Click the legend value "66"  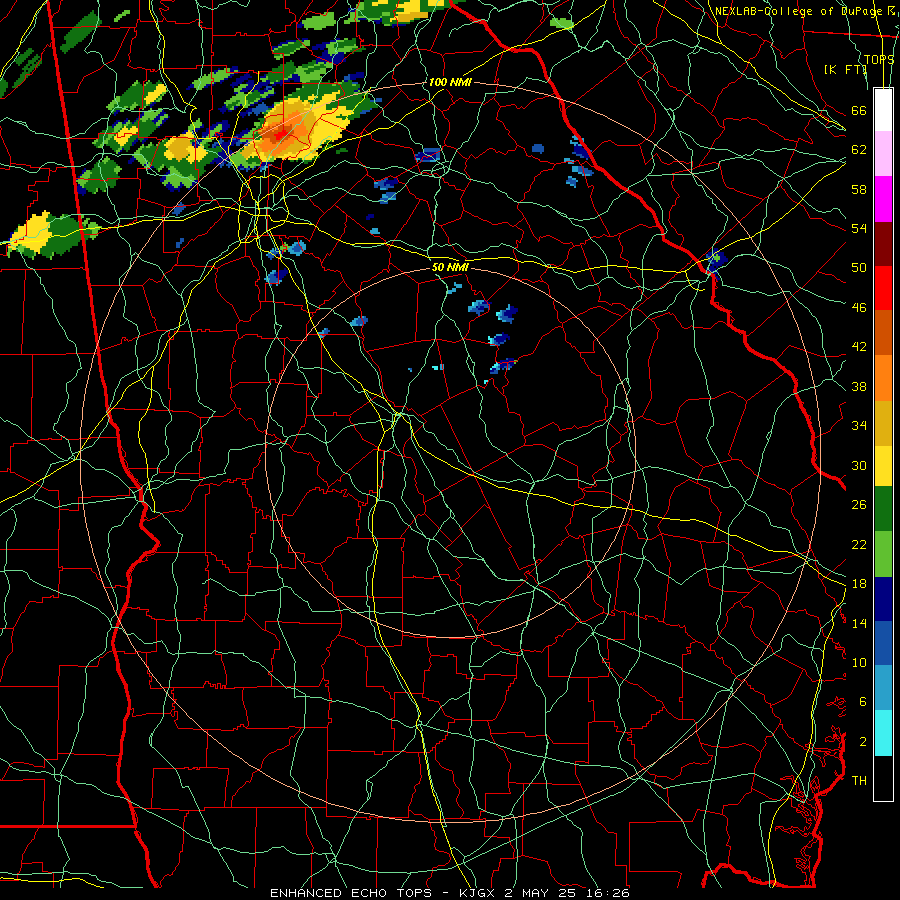pos(859,110)
